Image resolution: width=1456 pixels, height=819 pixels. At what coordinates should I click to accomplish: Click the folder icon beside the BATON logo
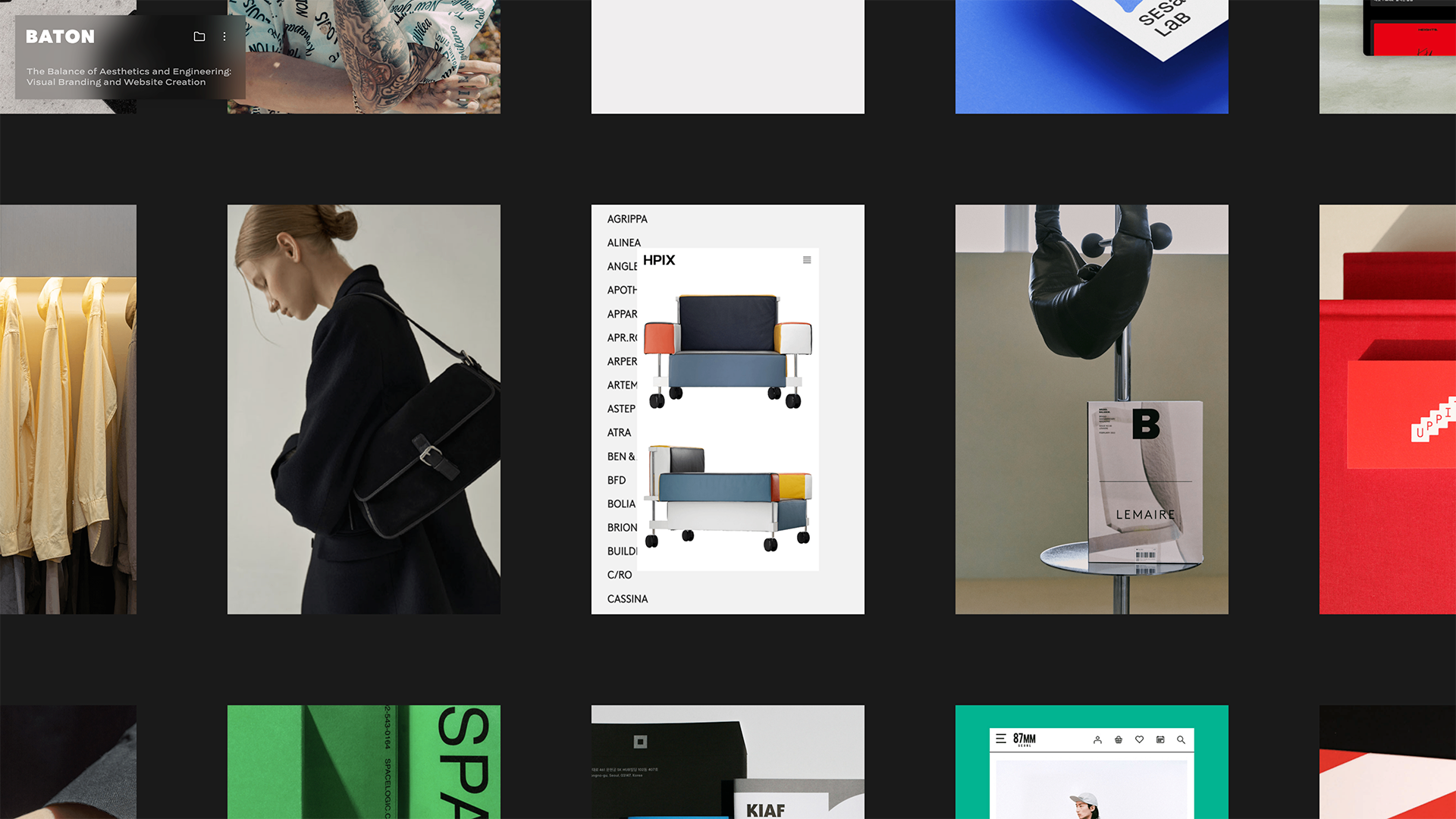pyautogui.click(x=199, y=36)
